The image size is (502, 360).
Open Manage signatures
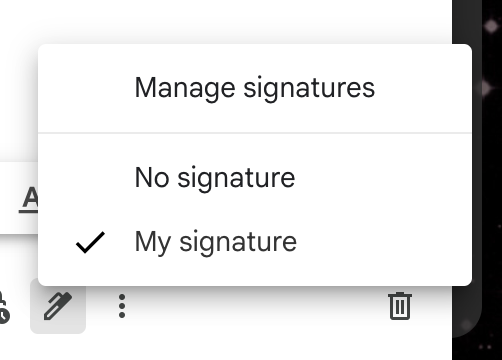pyautogui.click(x=255, y=88)
